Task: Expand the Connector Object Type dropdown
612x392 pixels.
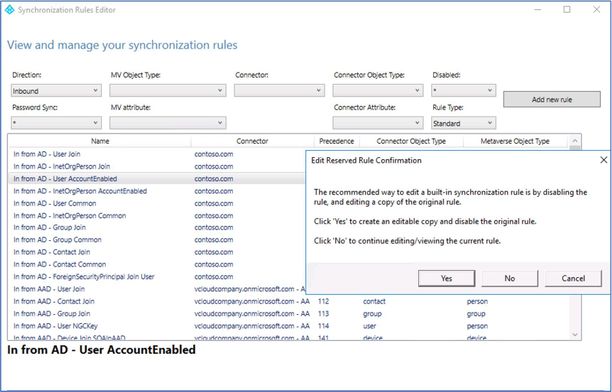Action: click(378, 91)
